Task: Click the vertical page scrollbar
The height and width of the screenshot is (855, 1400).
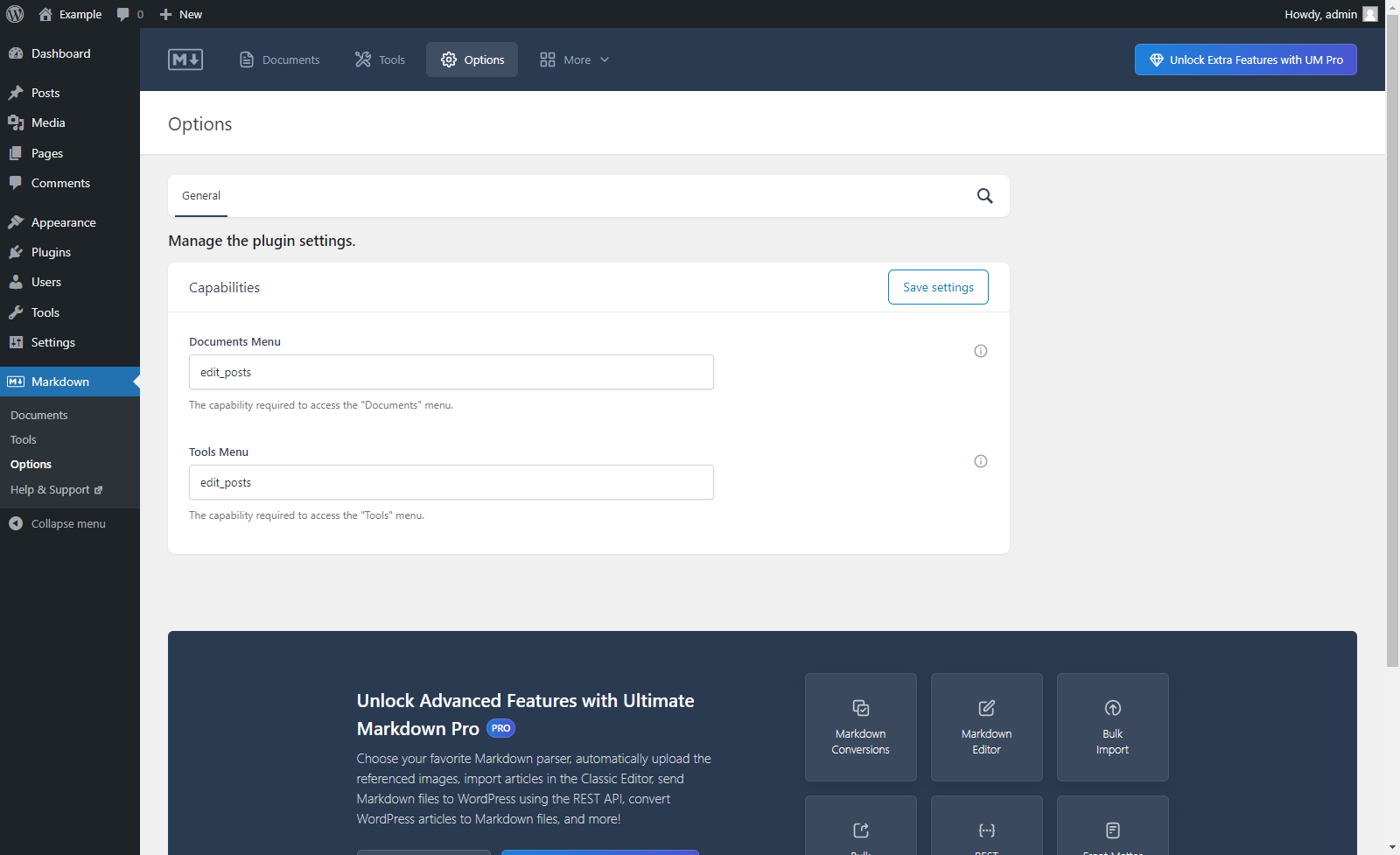Action: tap(1392, 341)
